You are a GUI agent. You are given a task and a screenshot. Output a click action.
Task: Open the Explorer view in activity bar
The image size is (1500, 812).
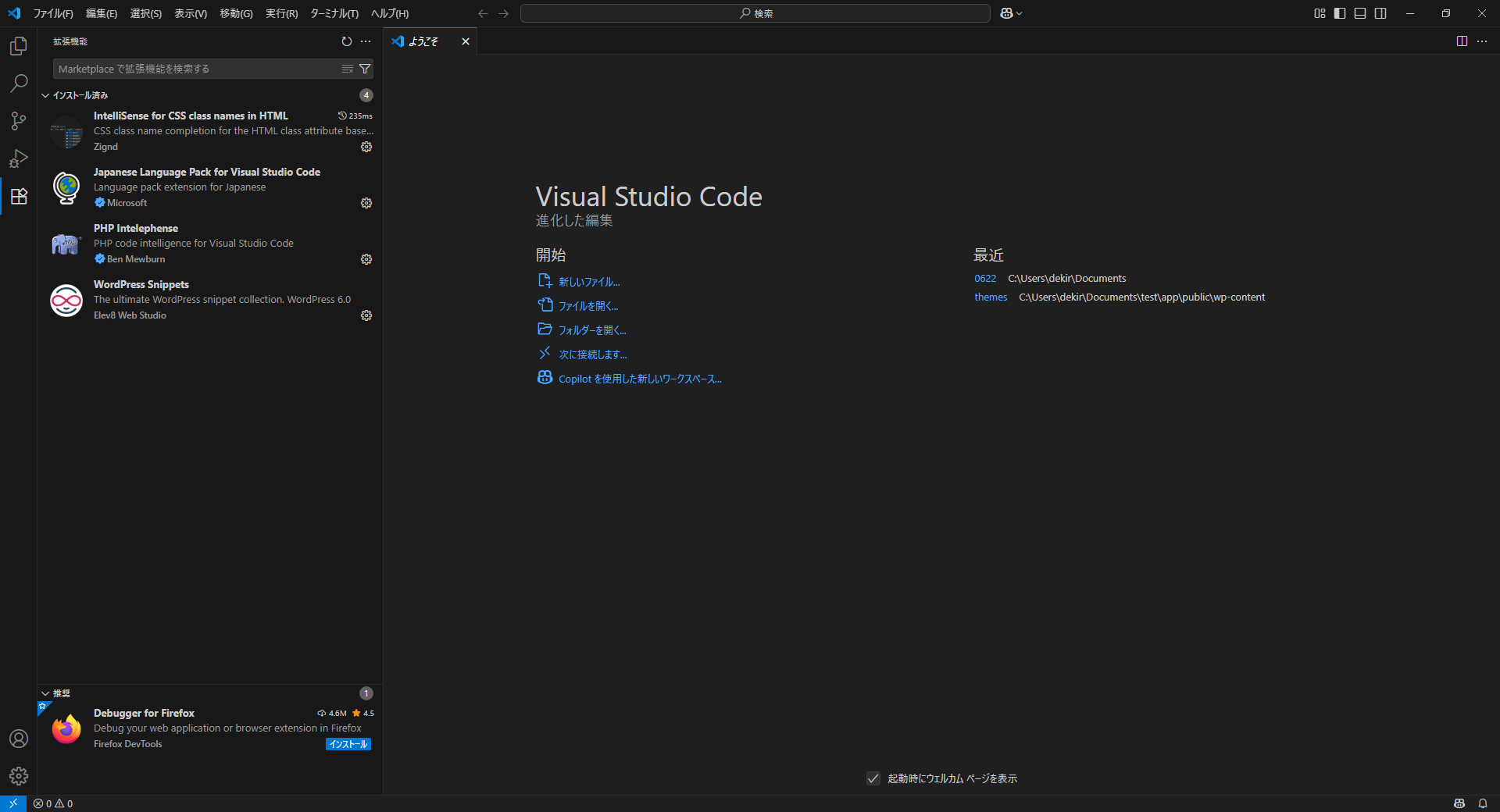[19, 46]
